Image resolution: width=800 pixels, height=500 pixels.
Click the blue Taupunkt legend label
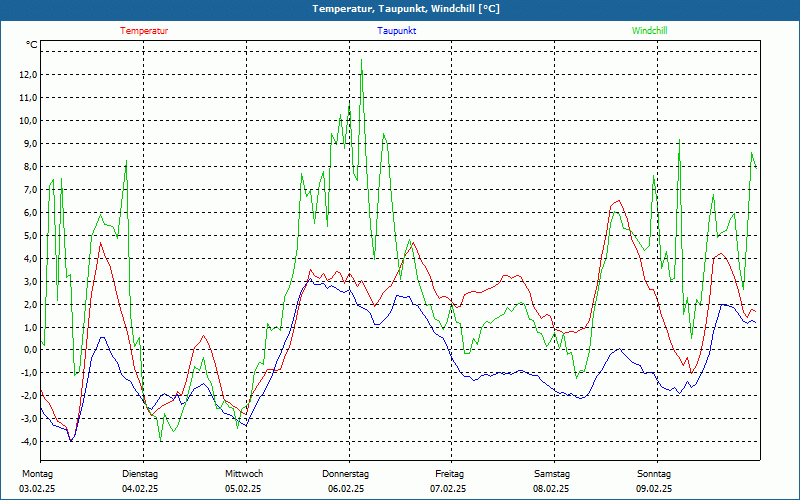pos(397,31)
